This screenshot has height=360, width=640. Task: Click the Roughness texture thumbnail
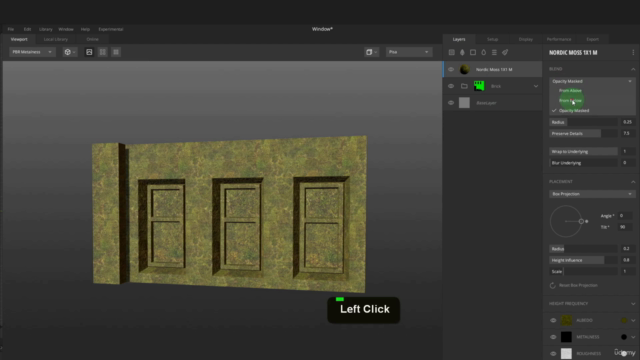(x=566, y=353)
